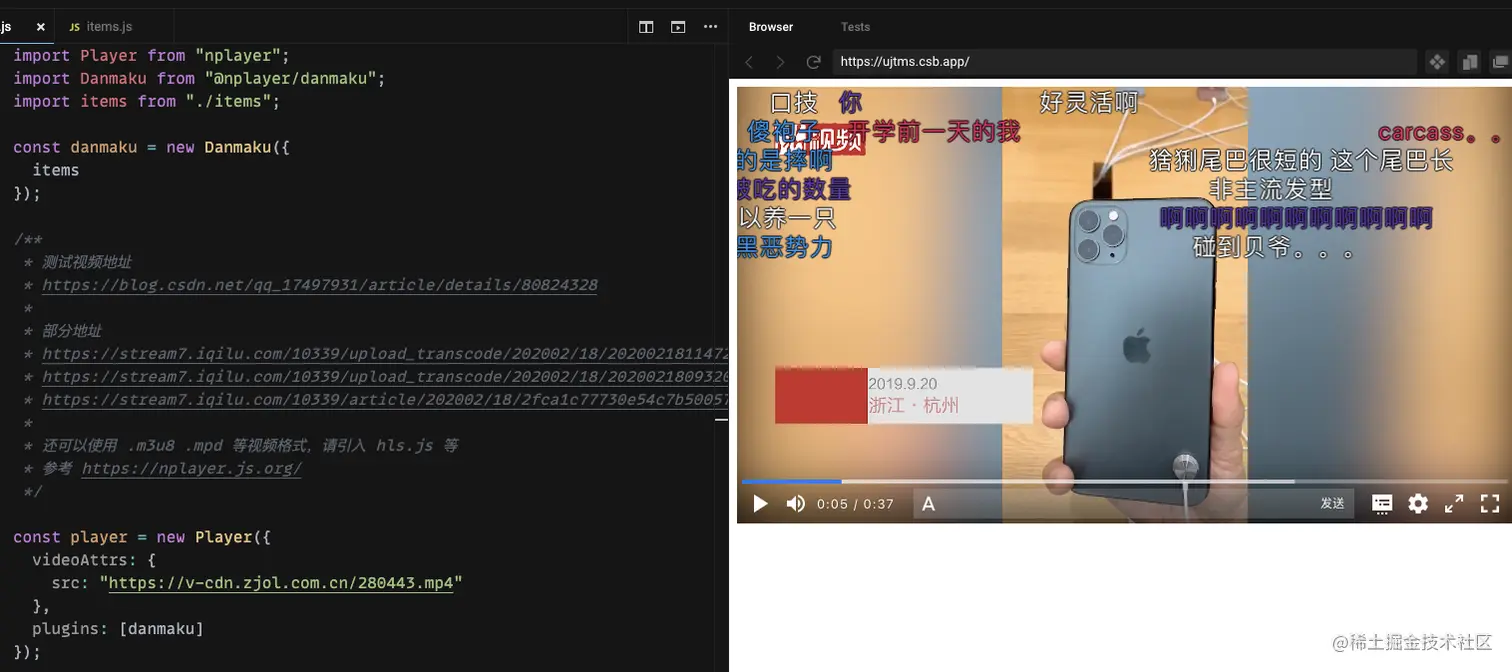Go forward in the preview browser
1512x672 pixels.
coord(781,62)
